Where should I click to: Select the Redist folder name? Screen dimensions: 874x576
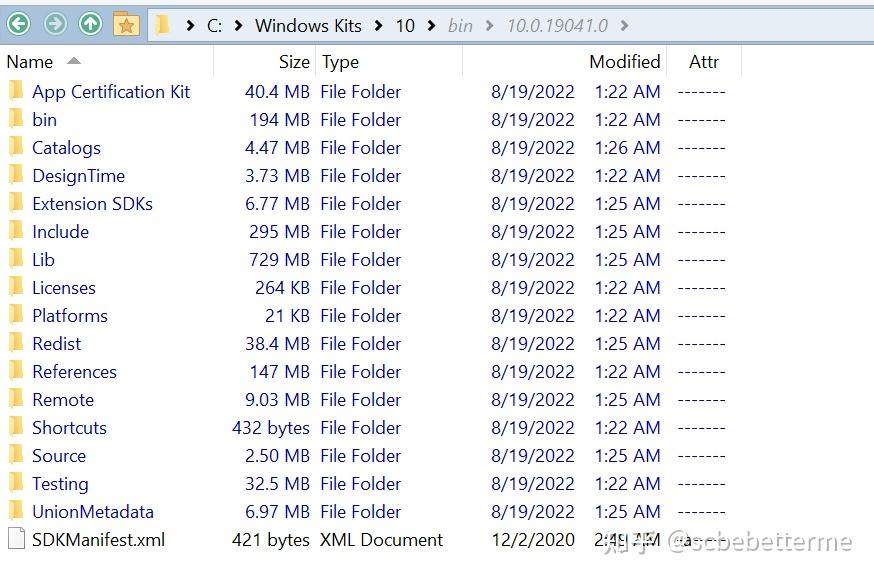57,343
